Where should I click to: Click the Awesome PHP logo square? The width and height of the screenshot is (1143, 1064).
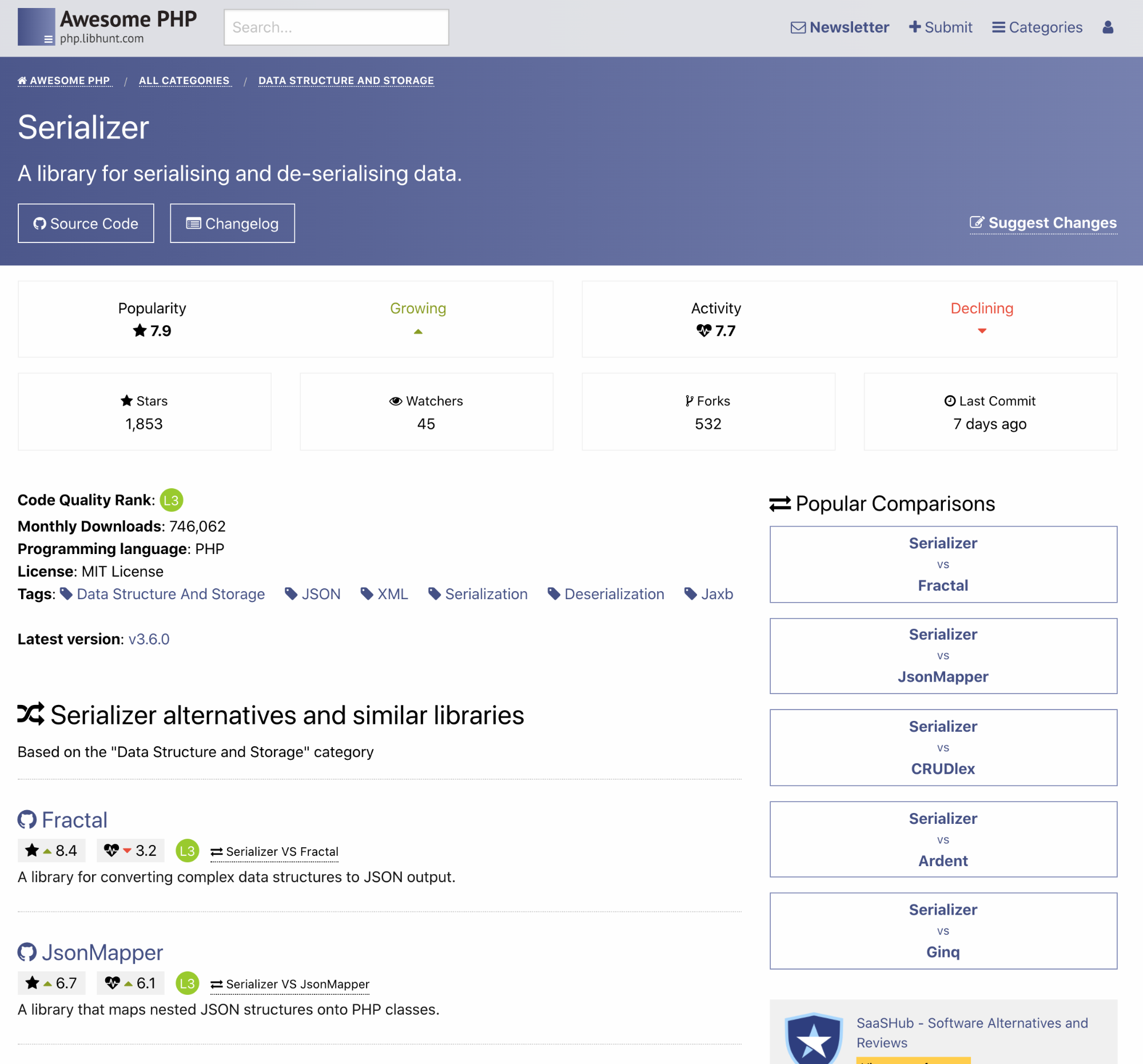pyautogui.click(x=36, y=26)
